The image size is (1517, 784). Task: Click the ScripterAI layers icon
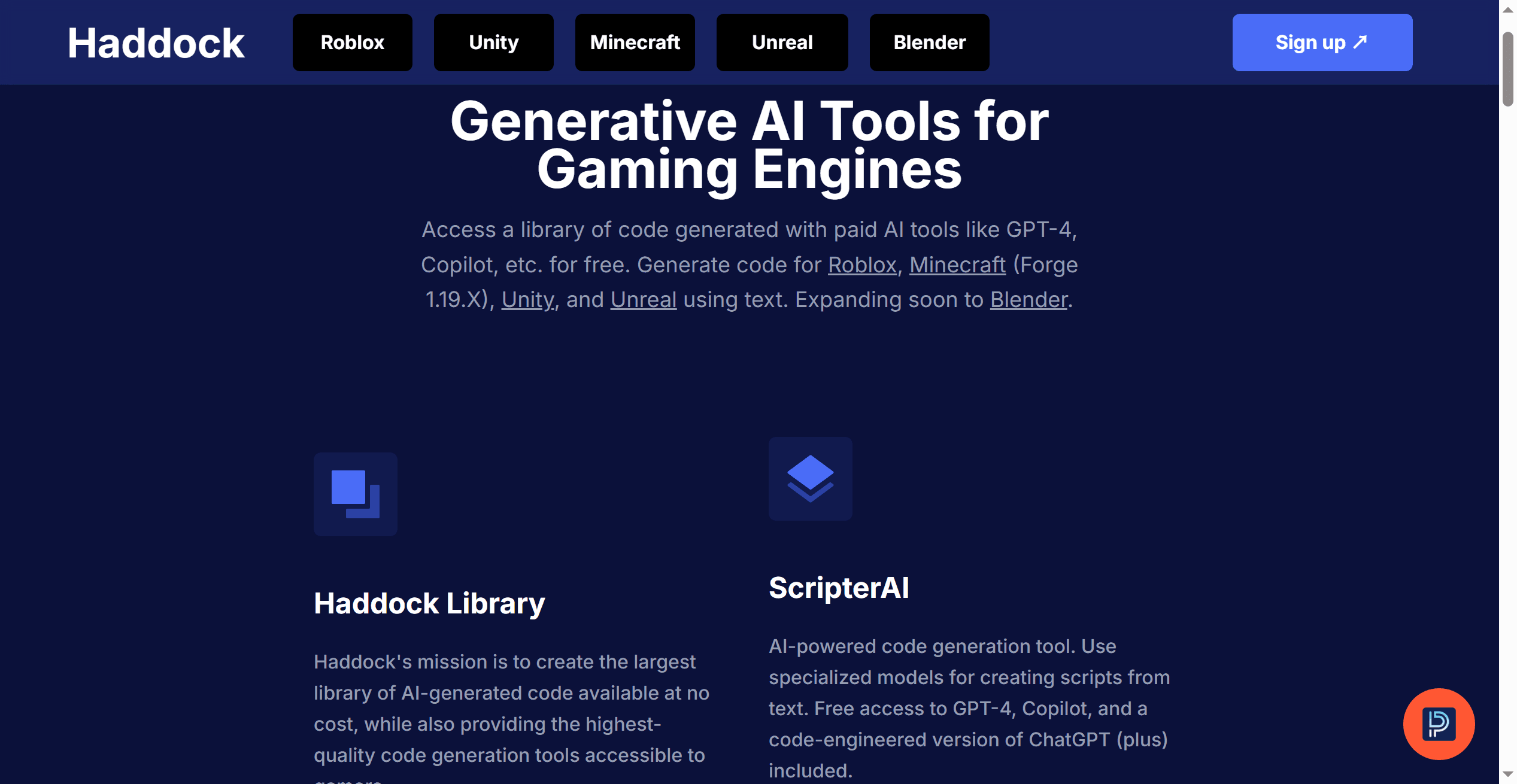pyautogui.click(x=810, y=478)
